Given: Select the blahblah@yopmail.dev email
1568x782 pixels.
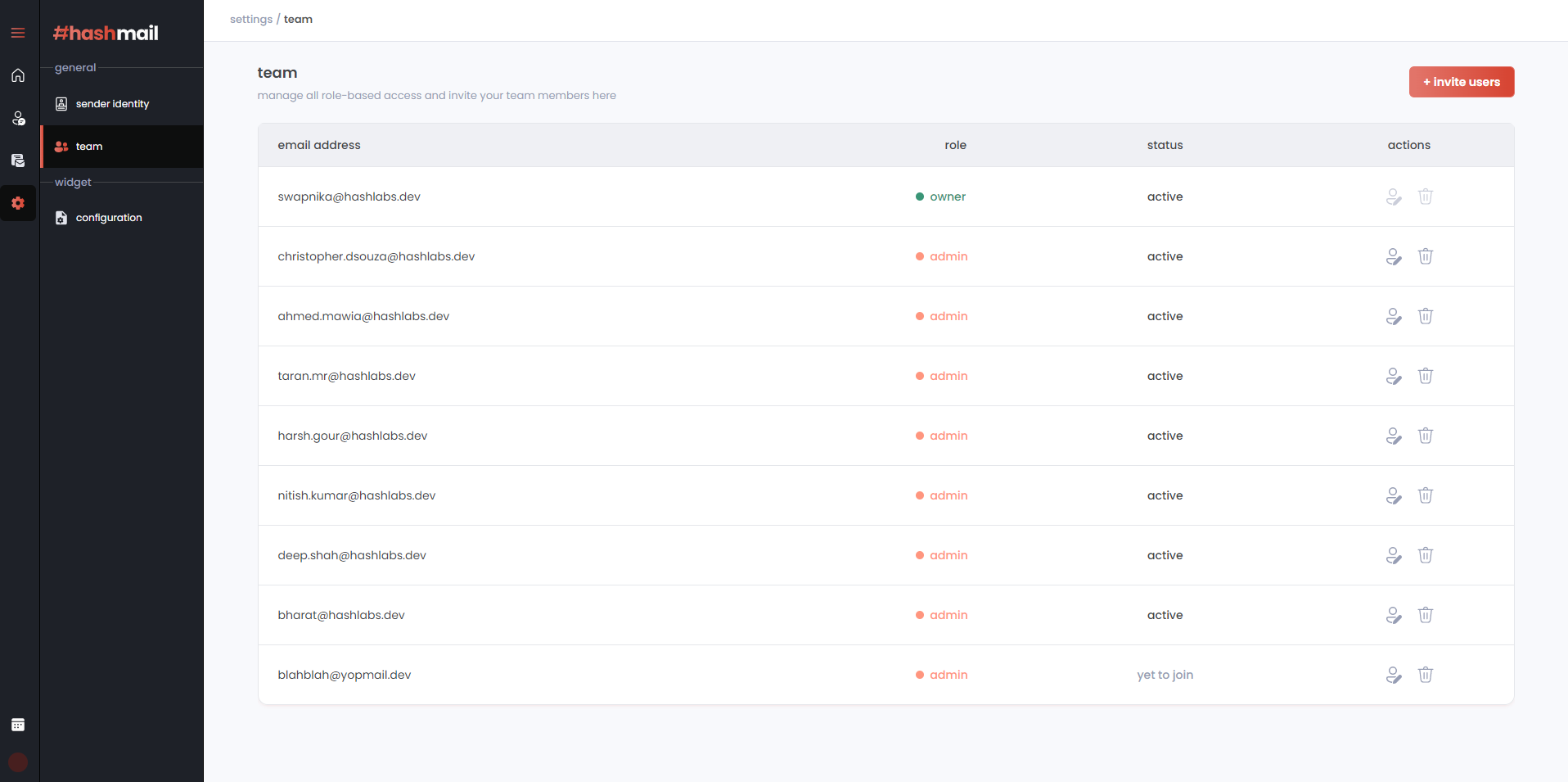Looking at the screenshot, I should (344, 675).
